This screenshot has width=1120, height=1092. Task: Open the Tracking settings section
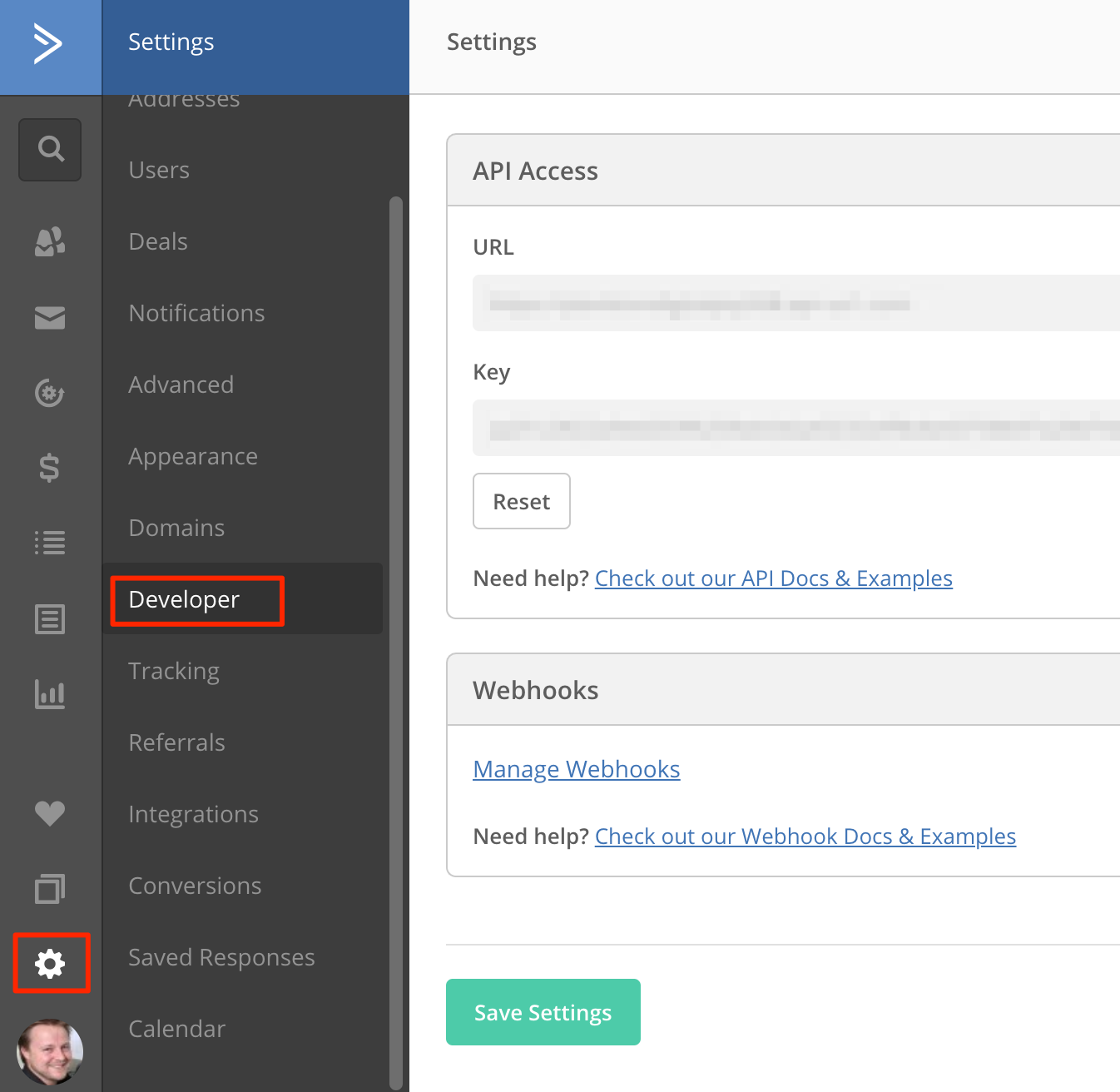pos(173,671)
